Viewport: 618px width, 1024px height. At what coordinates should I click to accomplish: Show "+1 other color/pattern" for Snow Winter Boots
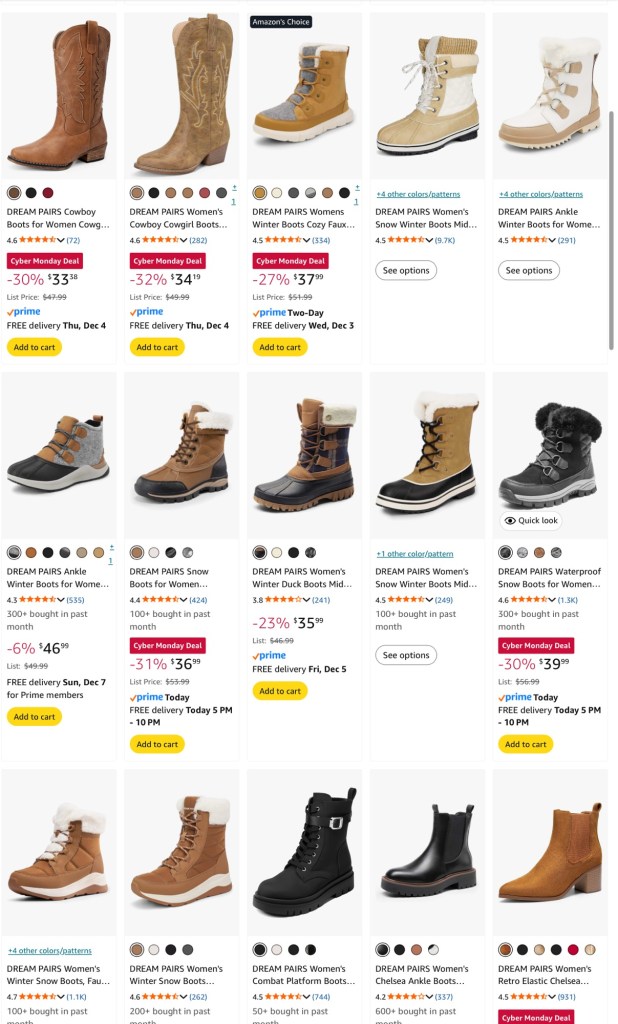tap(414, 554)
